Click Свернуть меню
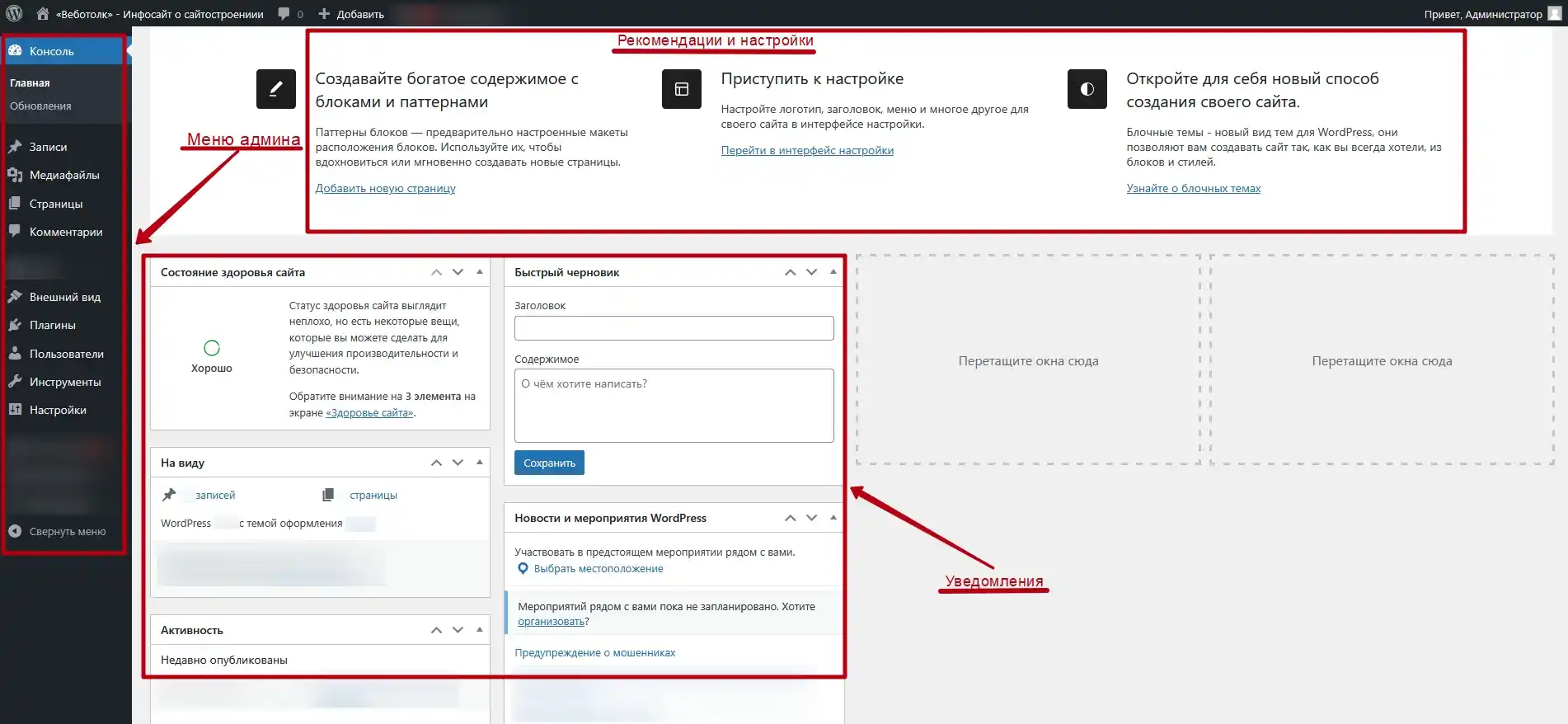The image size is (1568, 724). click(x=68, y=532)
